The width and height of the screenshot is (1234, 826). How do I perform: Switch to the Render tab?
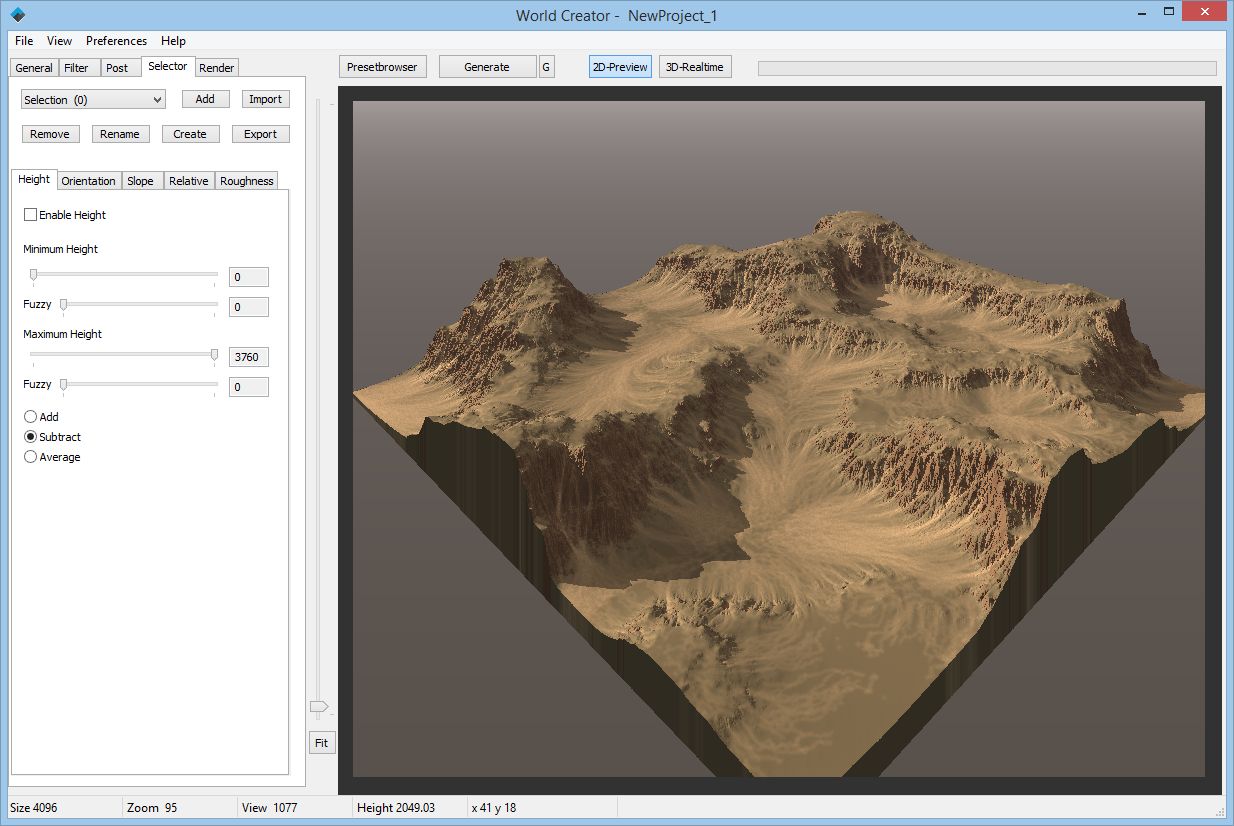pos(216,67)
